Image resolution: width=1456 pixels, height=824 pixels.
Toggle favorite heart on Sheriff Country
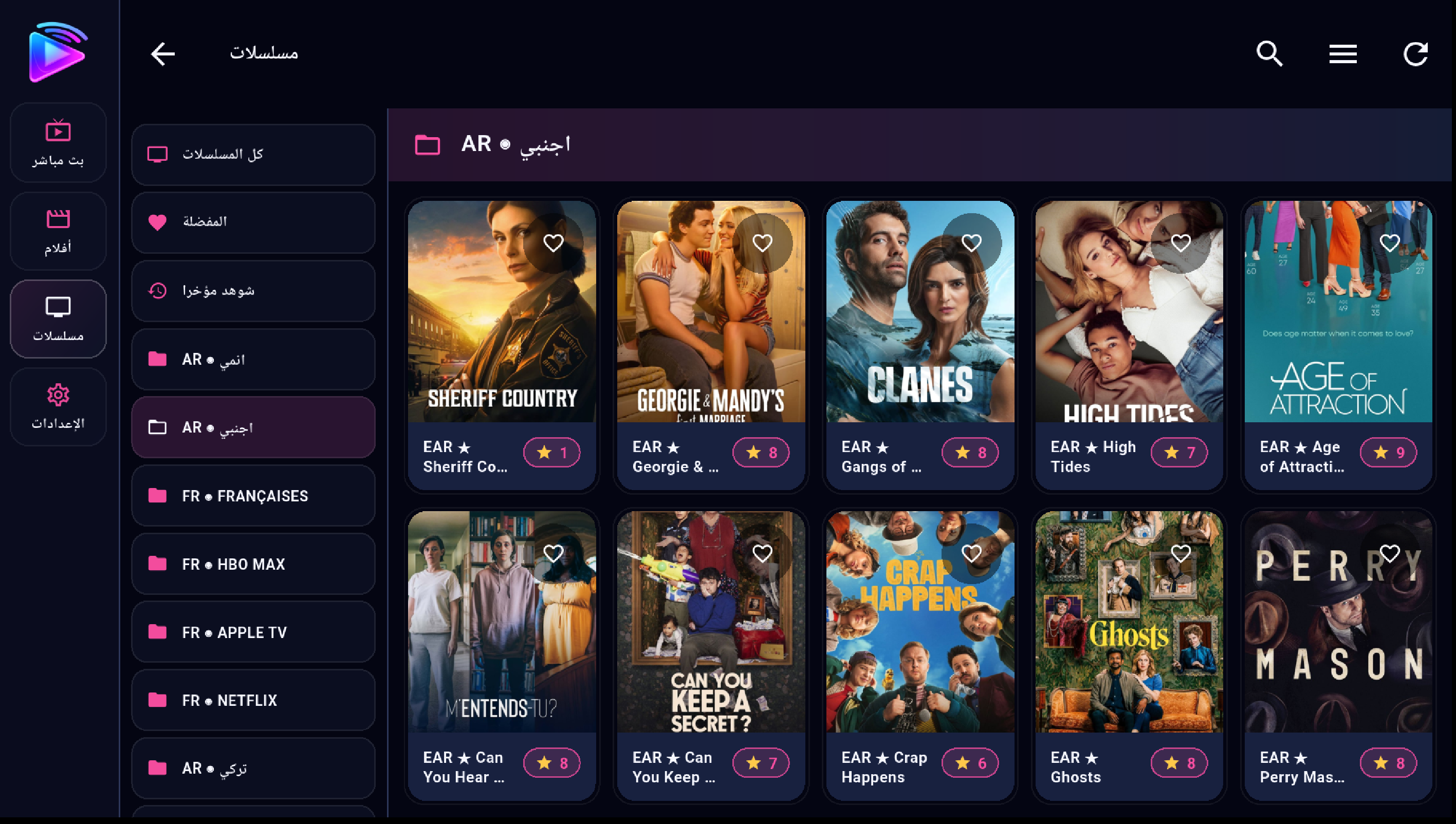click(x=553, y=243)
